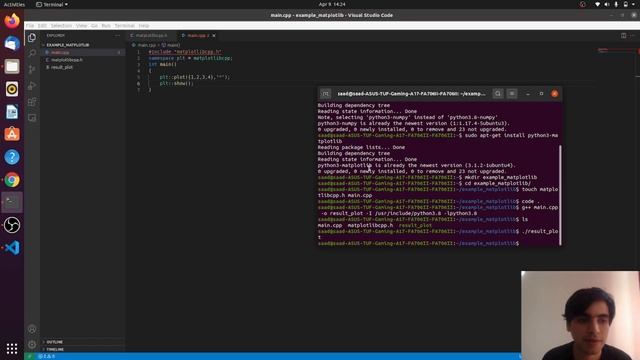Click the terminal prompt on the last line
Image resolution: width=640 pixels, height=360 pixels.
(418, 243)
